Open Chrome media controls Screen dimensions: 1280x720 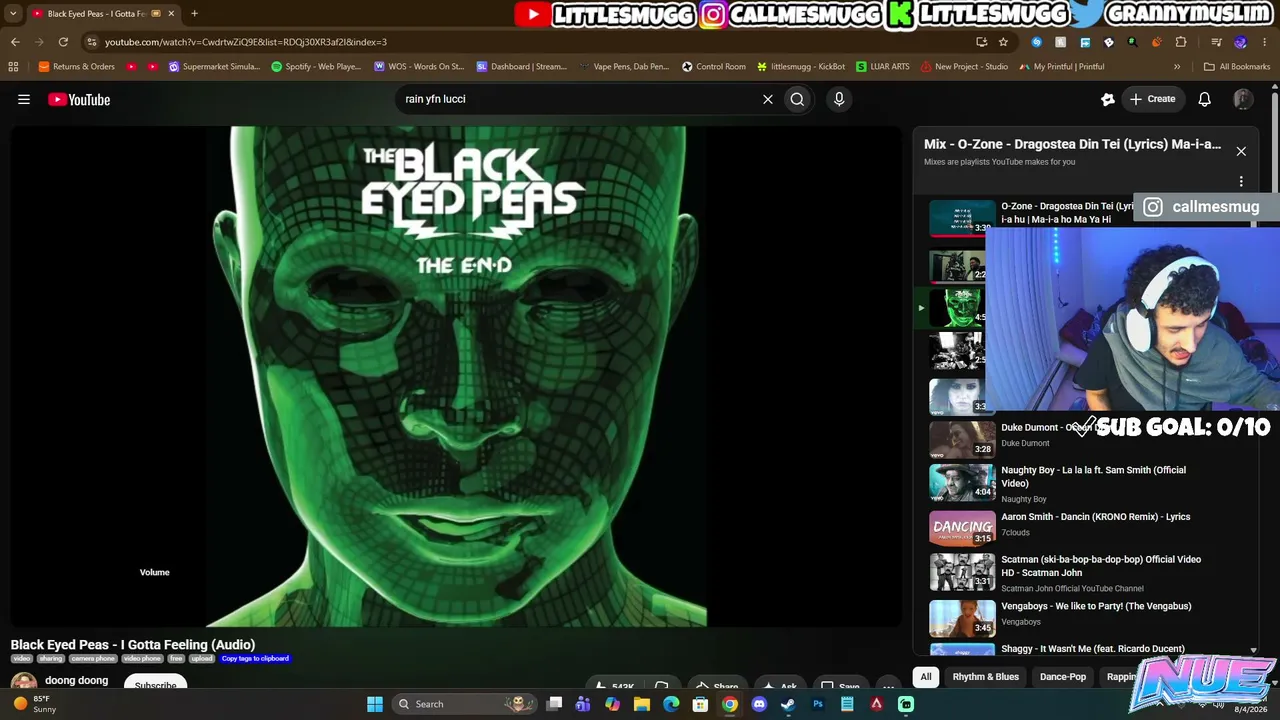tap(1216, 42)
